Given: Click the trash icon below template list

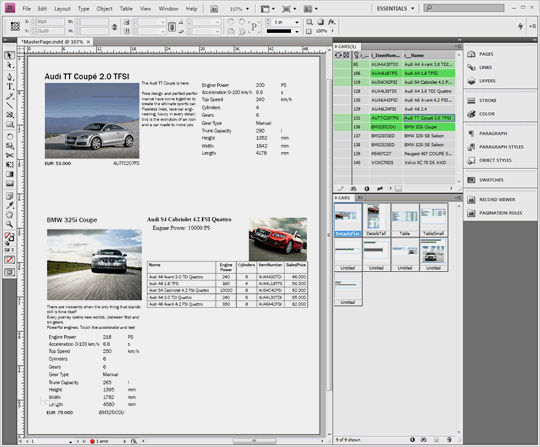Looking at the screenshot, I should point(449,440).
